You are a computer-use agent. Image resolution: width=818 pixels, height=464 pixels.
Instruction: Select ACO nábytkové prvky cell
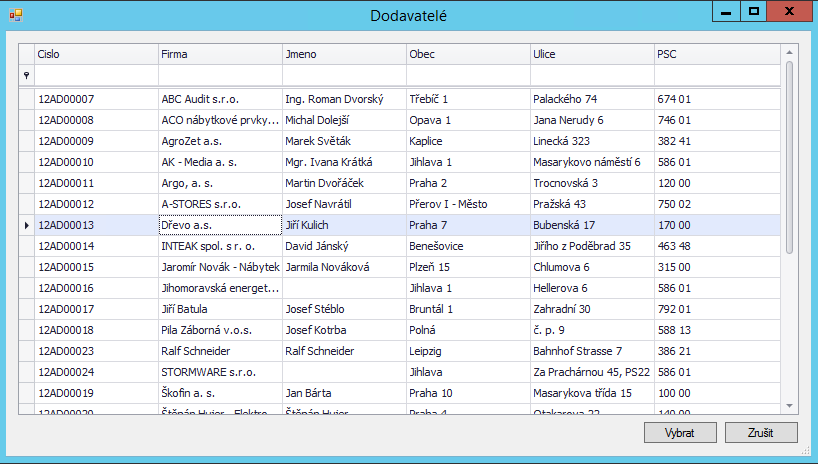coord(220,120)
